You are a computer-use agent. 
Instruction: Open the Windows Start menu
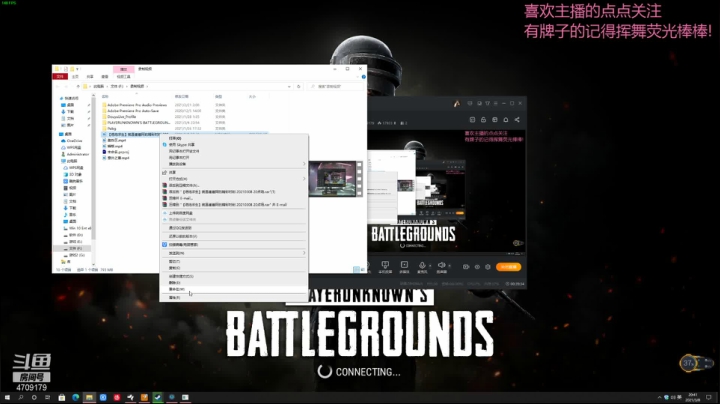click(x=7, y=398)
